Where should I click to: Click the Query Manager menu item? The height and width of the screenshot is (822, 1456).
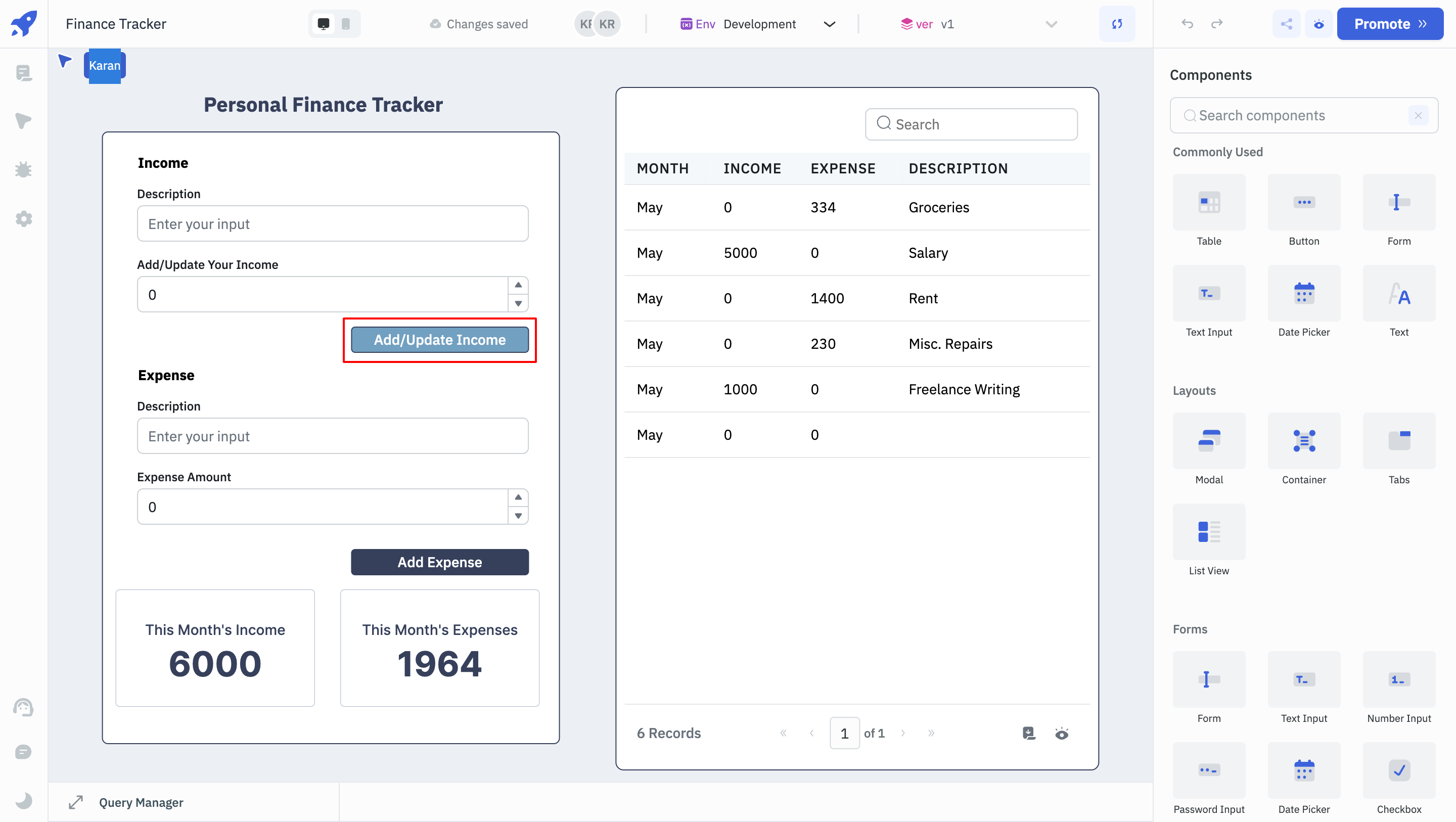point(141,802)
